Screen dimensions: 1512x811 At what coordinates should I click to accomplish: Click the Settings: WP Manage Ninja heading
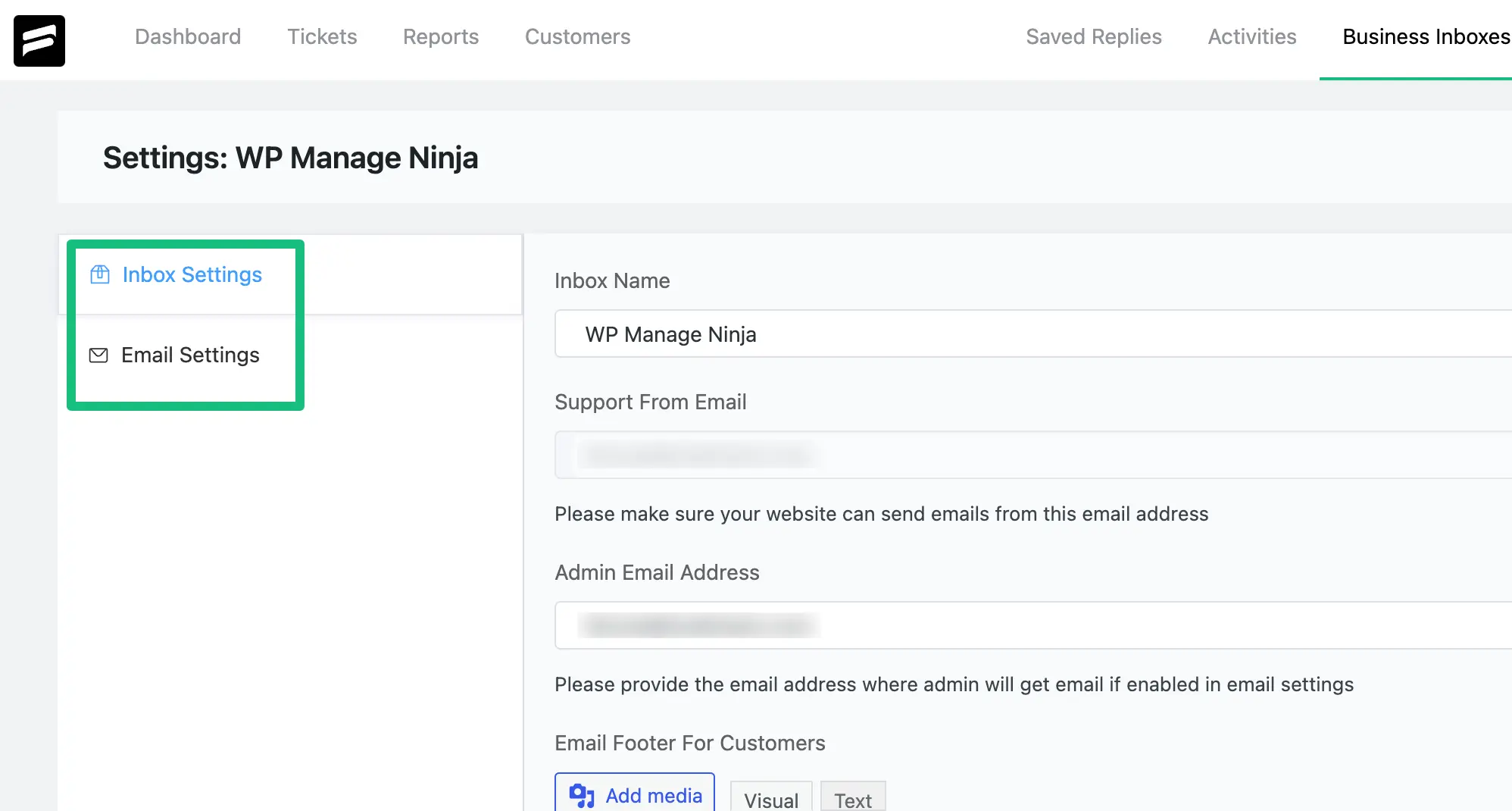click(291, 158)
